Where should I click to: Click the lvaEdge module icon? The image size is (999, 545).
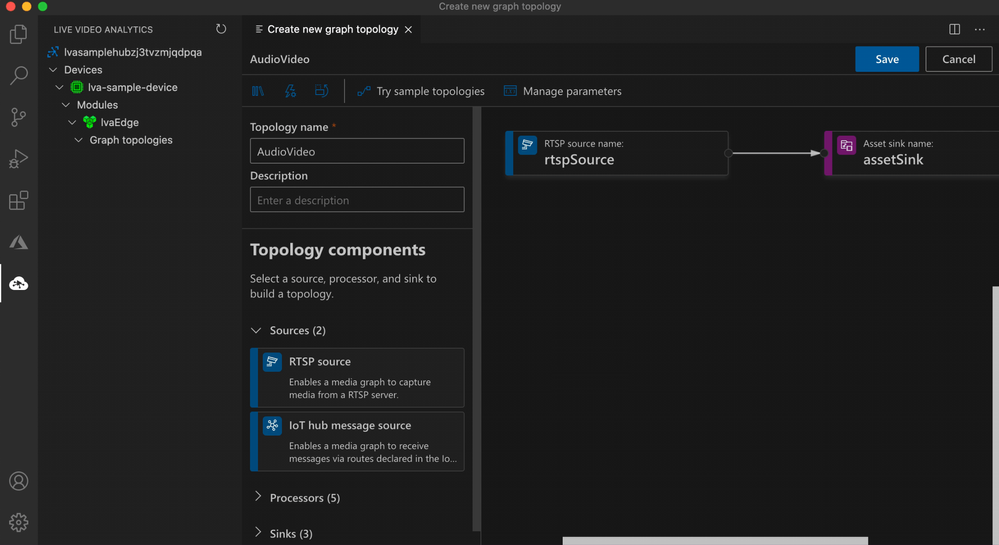click(x=89, y=122)
